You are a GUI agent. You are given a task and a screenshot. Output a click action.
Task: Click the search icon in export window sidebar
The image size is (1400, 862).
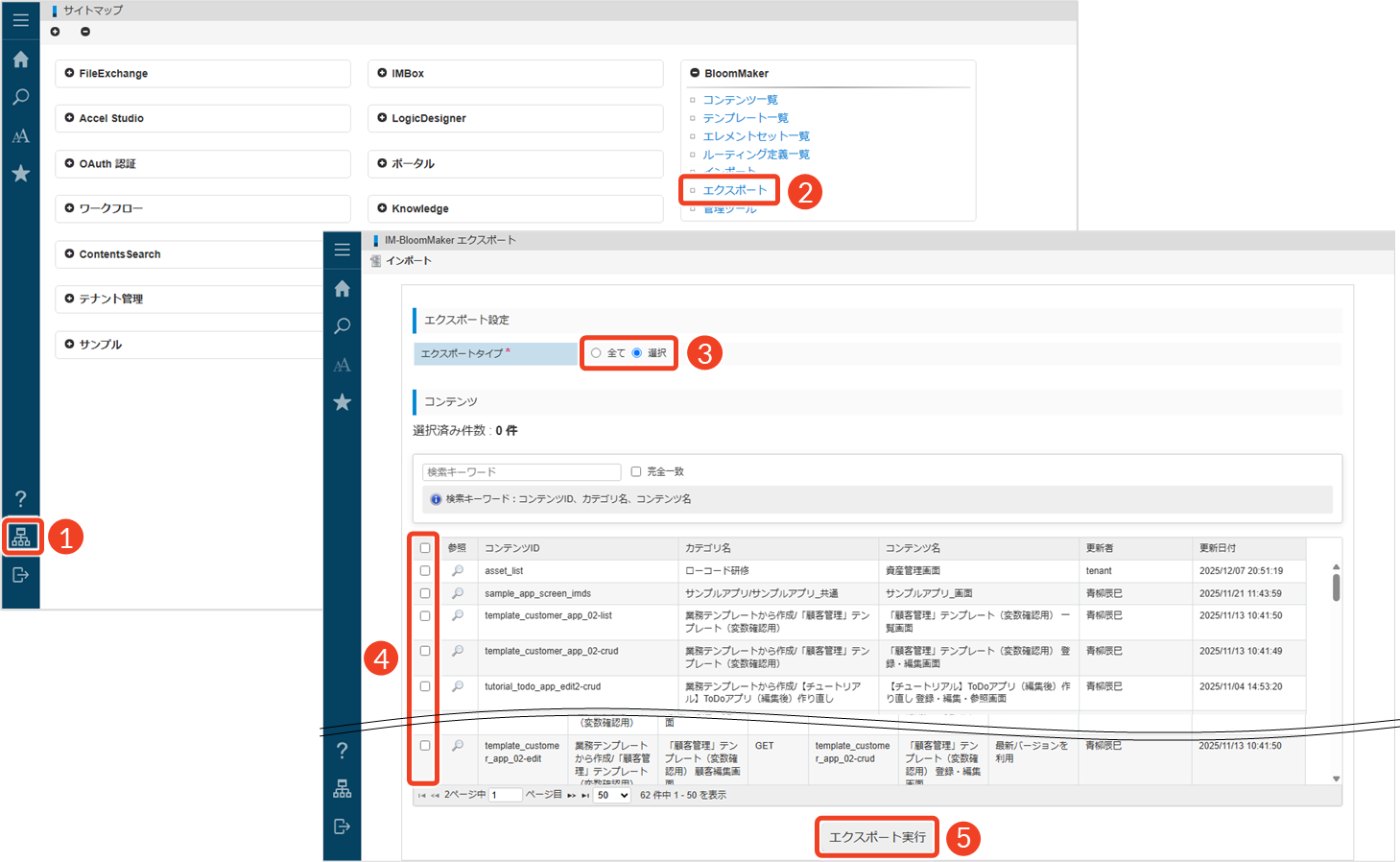click(342, 326)
